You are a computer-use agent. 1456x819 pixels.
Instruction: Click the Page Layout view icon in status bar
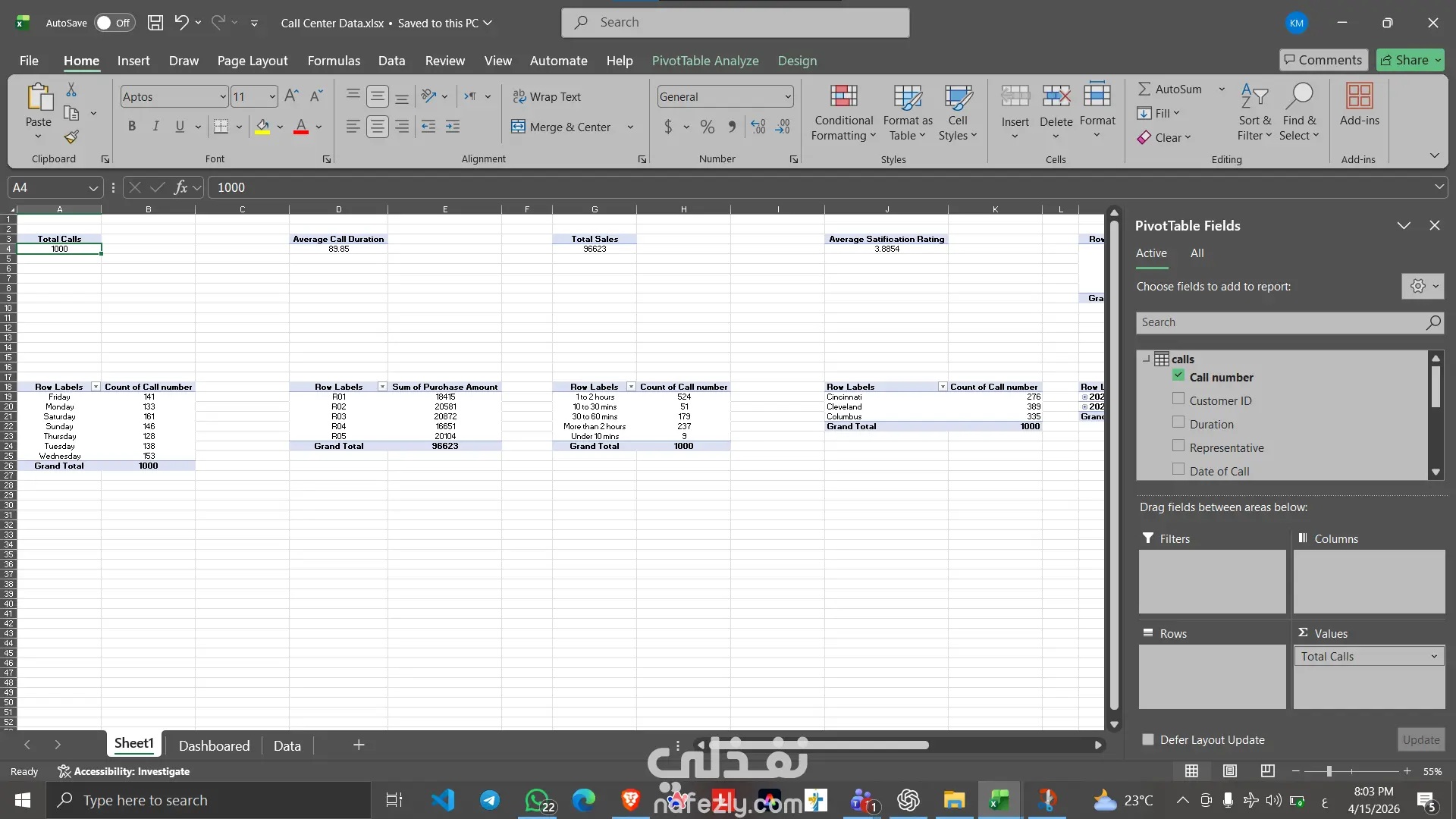coord(1230,771)
